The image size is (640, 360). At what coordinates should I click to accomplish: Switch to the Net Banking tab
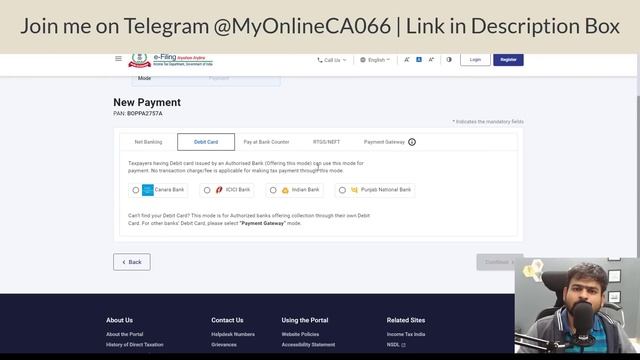pyautogui.click(x=148, y=142)
